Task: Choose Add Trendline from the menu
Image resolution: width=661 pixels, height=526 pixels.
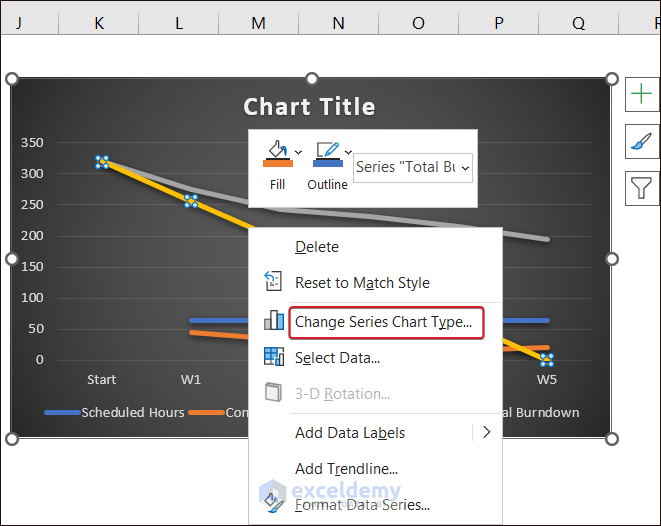Action: tap(346, 469)
